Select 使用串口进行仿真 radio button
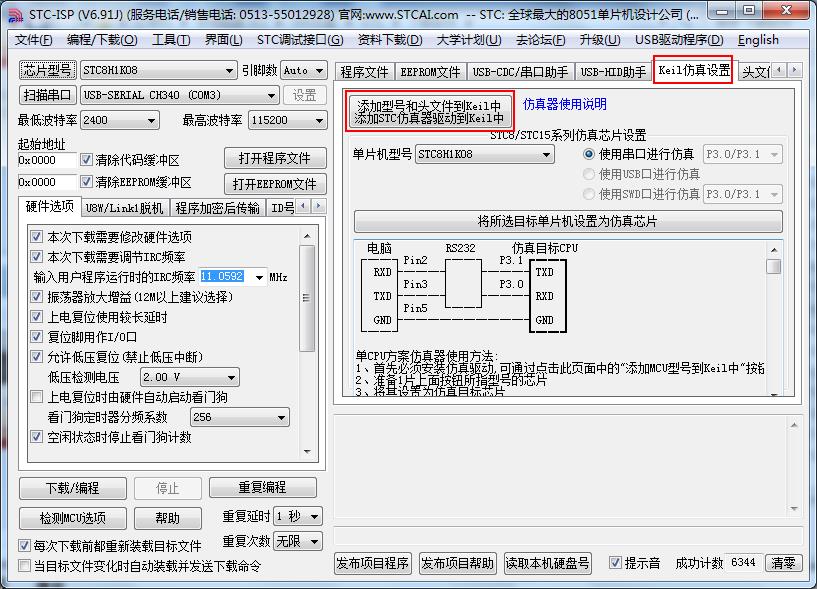The height and width of the screenshot is (589, 817). tap(589, 154)
